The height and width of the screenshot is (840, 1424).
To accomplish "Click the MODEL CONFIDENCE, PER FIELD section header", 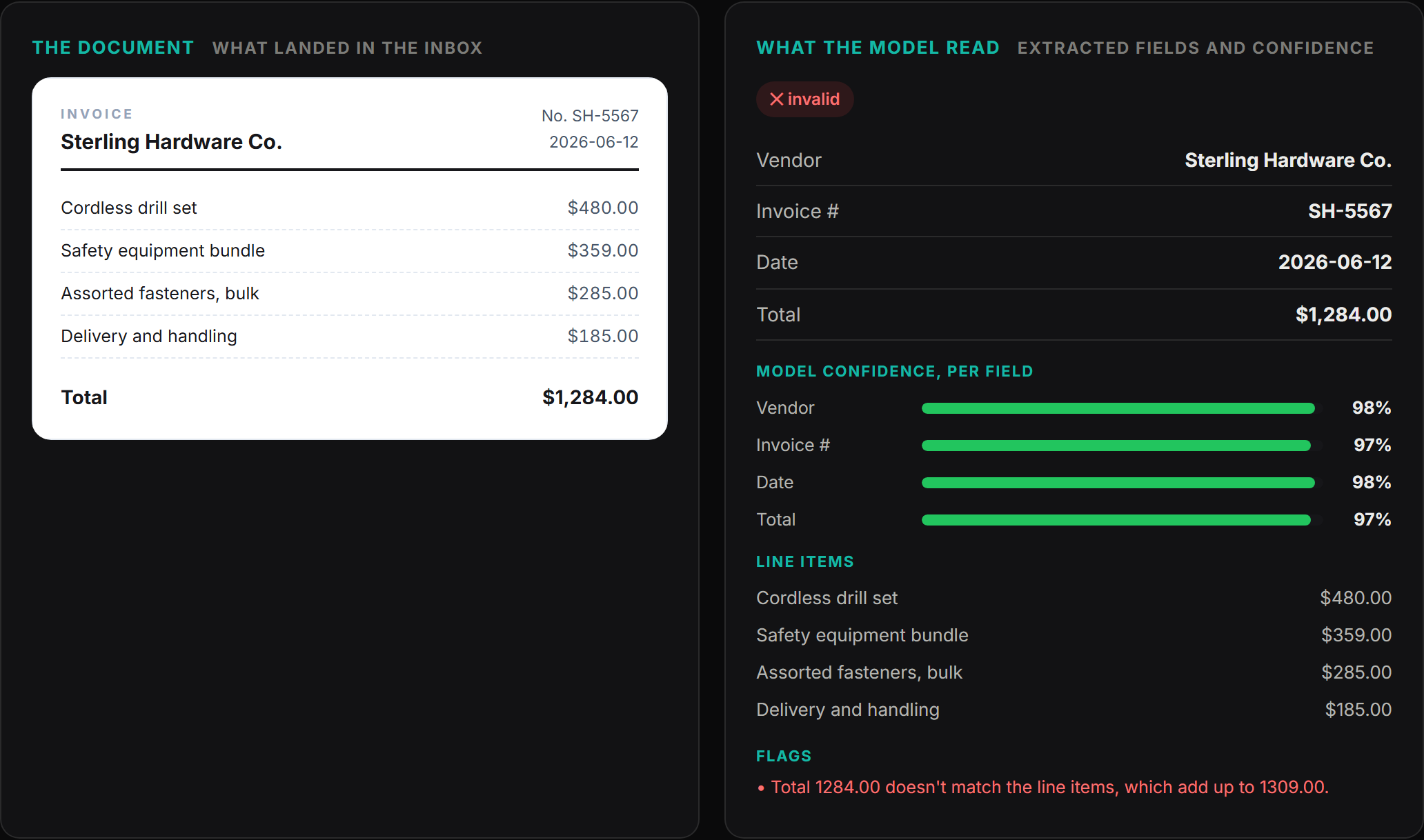I will click(895, 372).
